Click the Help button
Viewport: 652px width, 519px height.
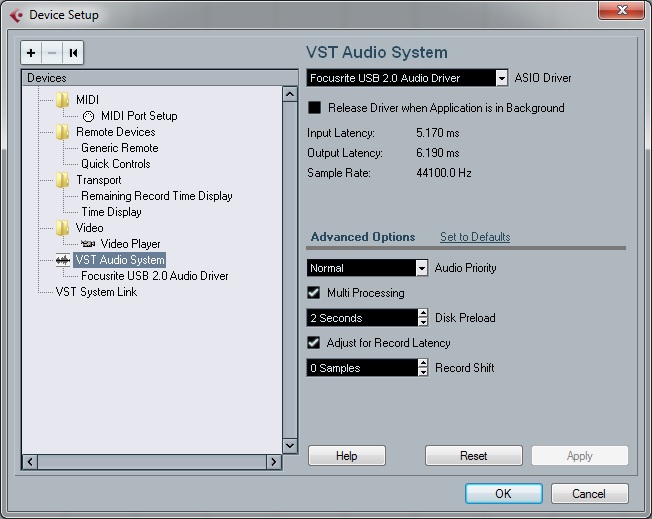click(347, 456)
